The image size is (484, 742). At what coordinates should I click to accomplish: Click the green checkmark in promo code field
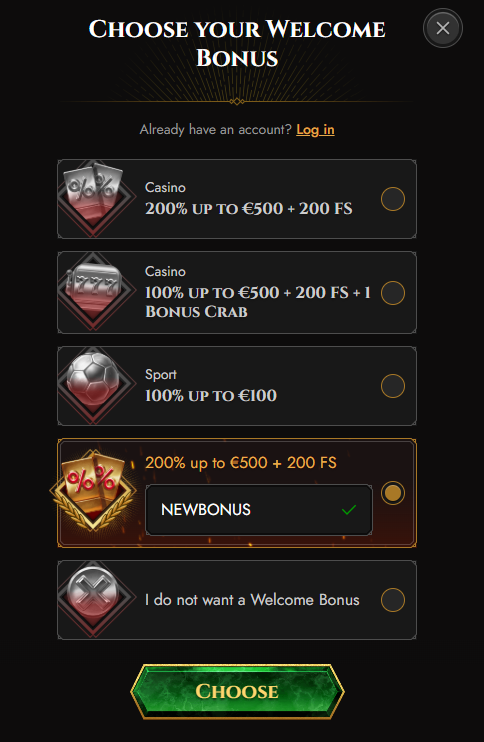(349, 510)
